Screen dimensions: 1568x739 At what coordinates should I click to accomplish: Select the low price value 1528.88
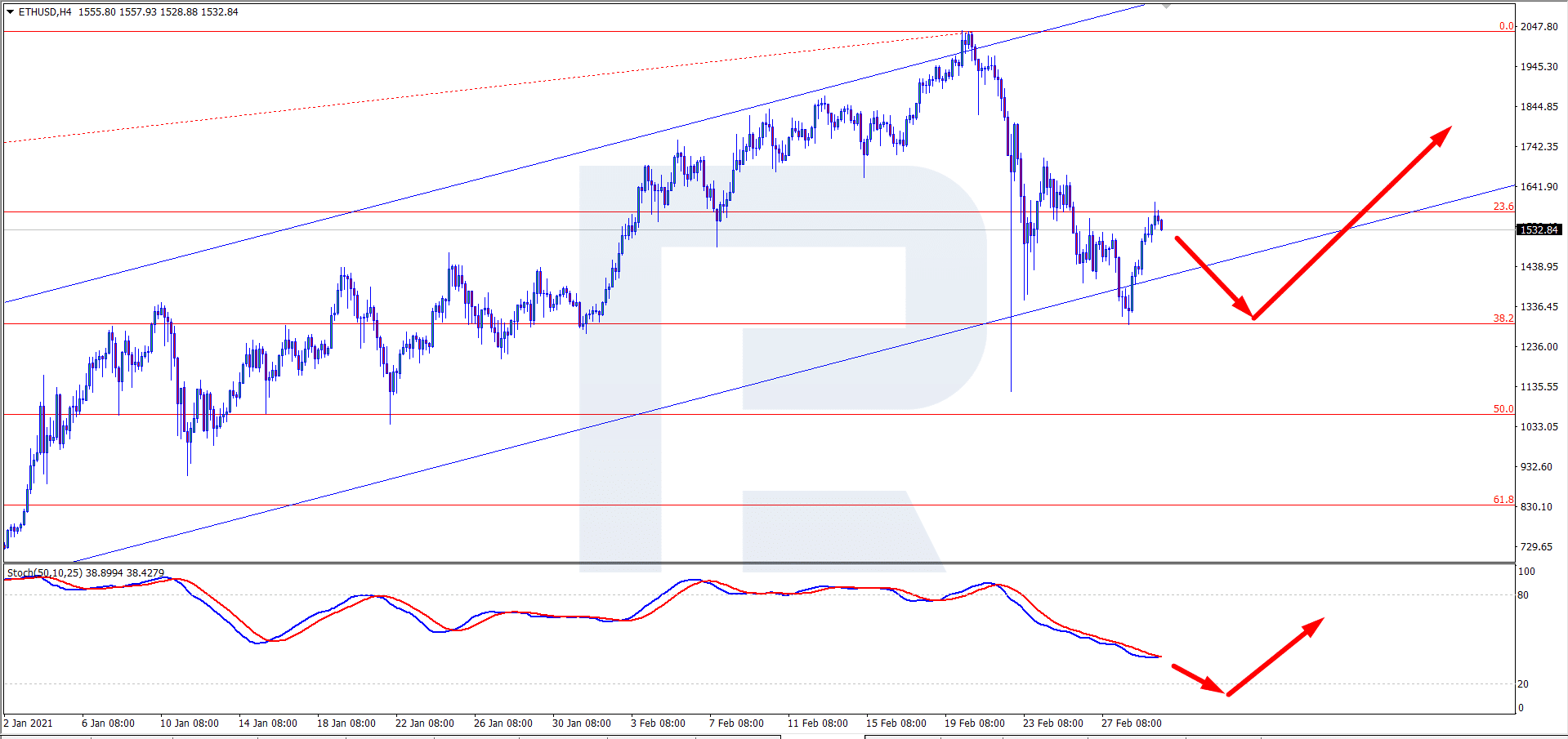tap(178, 12)
